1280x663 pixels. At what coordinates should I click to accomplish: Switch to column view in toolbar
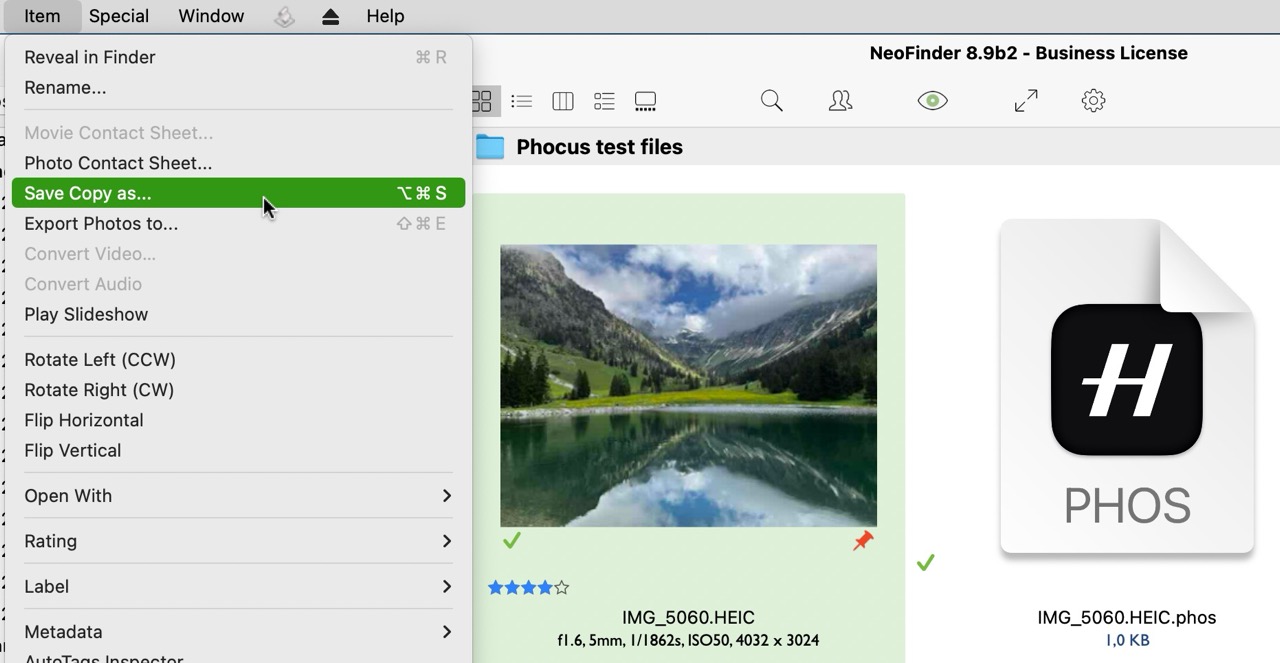pyautogui.click(x=563, y=101)
